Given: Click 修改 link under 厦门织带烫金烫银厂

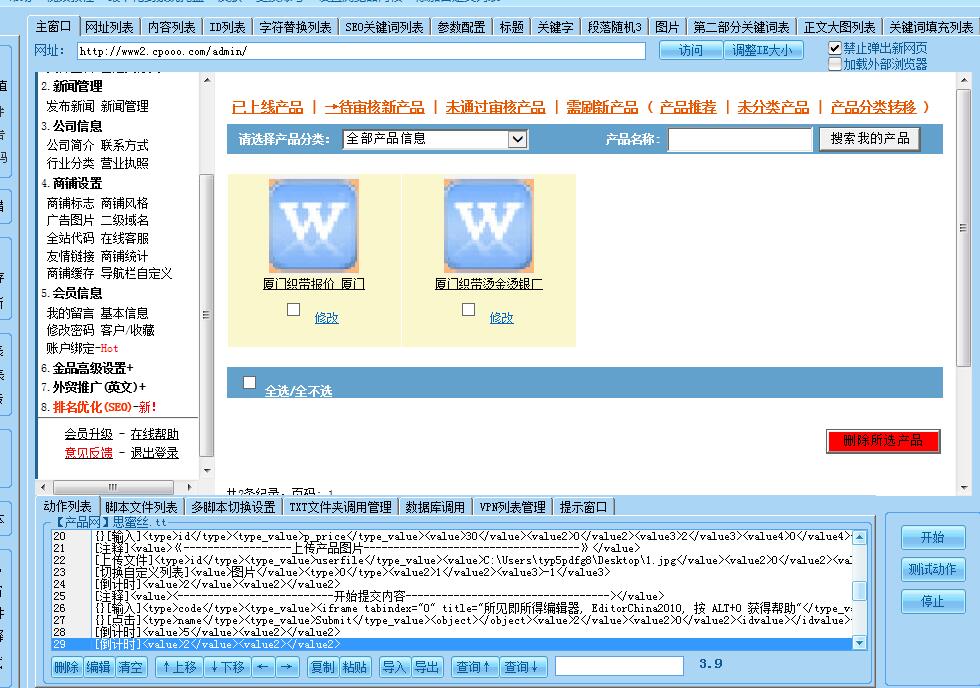Looking at the screenshot, I should click(501, 318).
